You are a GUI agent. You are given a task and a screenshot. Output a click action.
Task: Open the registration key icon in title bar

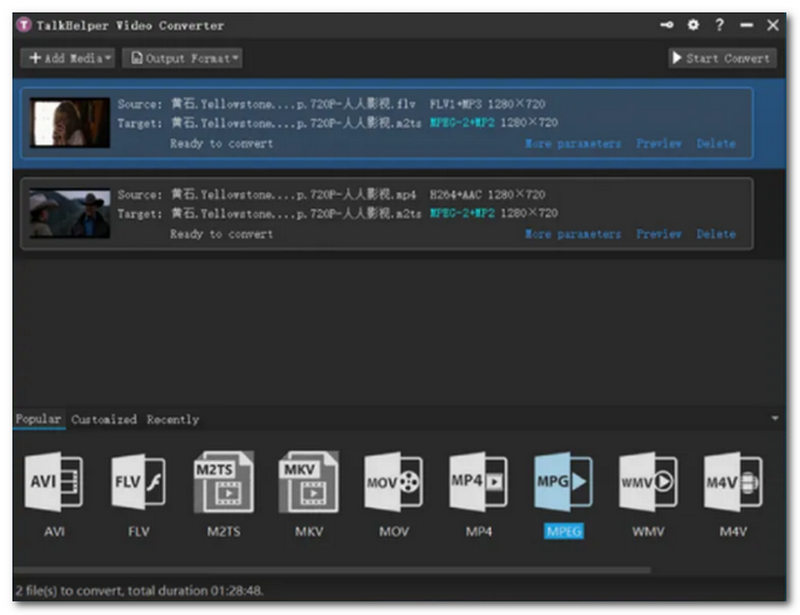(666, 24)
